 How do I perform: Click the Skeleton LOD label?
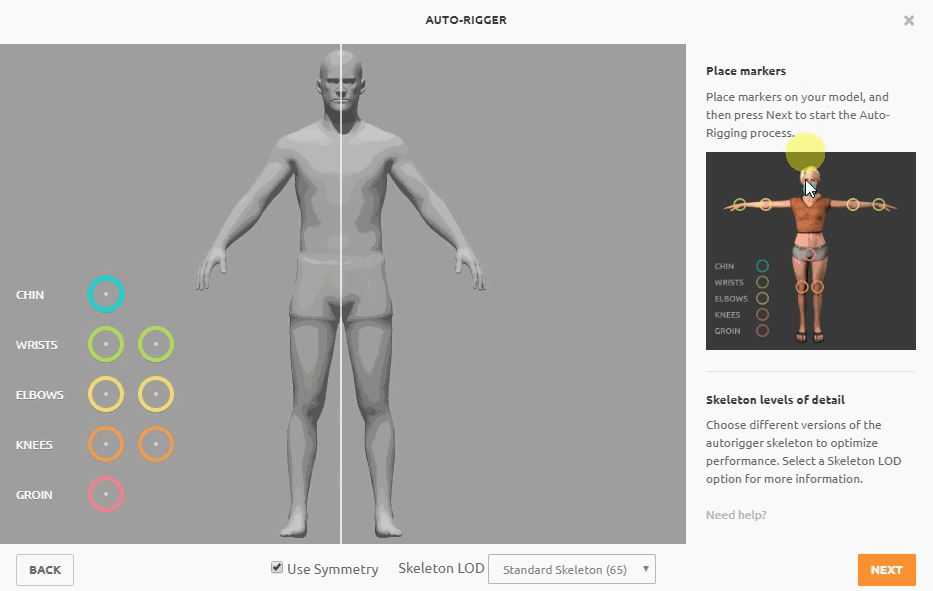point(441,568)
